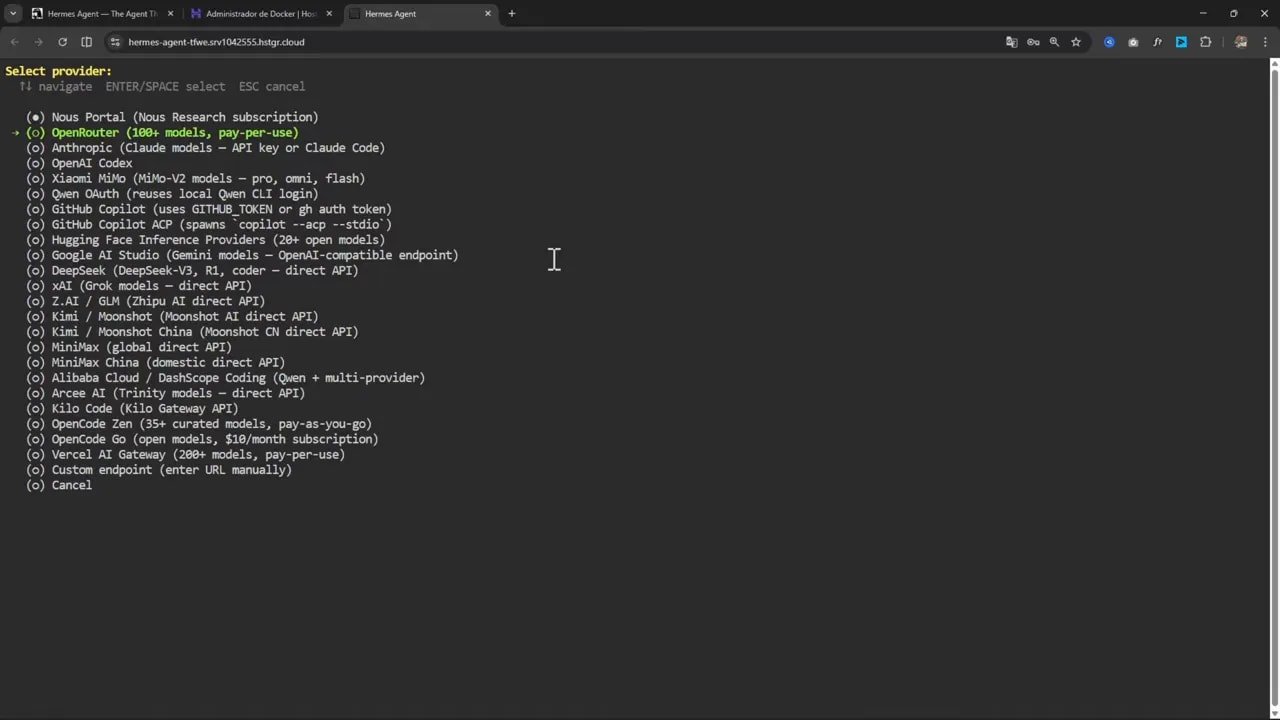Screen dimensions: 1280x720
Task: Click the scrollbar up arrow
Action: pyautogui.click(x=1274, y=64)
